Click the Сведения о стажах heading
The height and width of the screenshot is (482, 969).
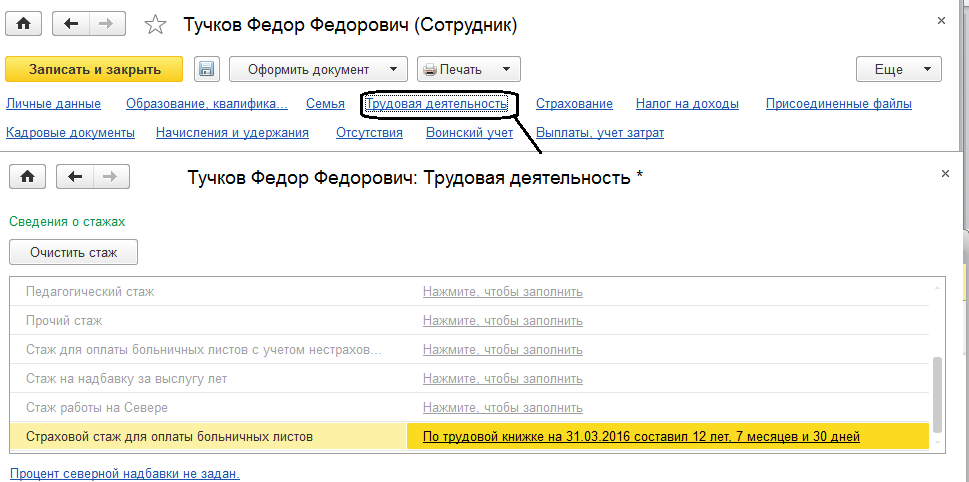tap(67, 221)
